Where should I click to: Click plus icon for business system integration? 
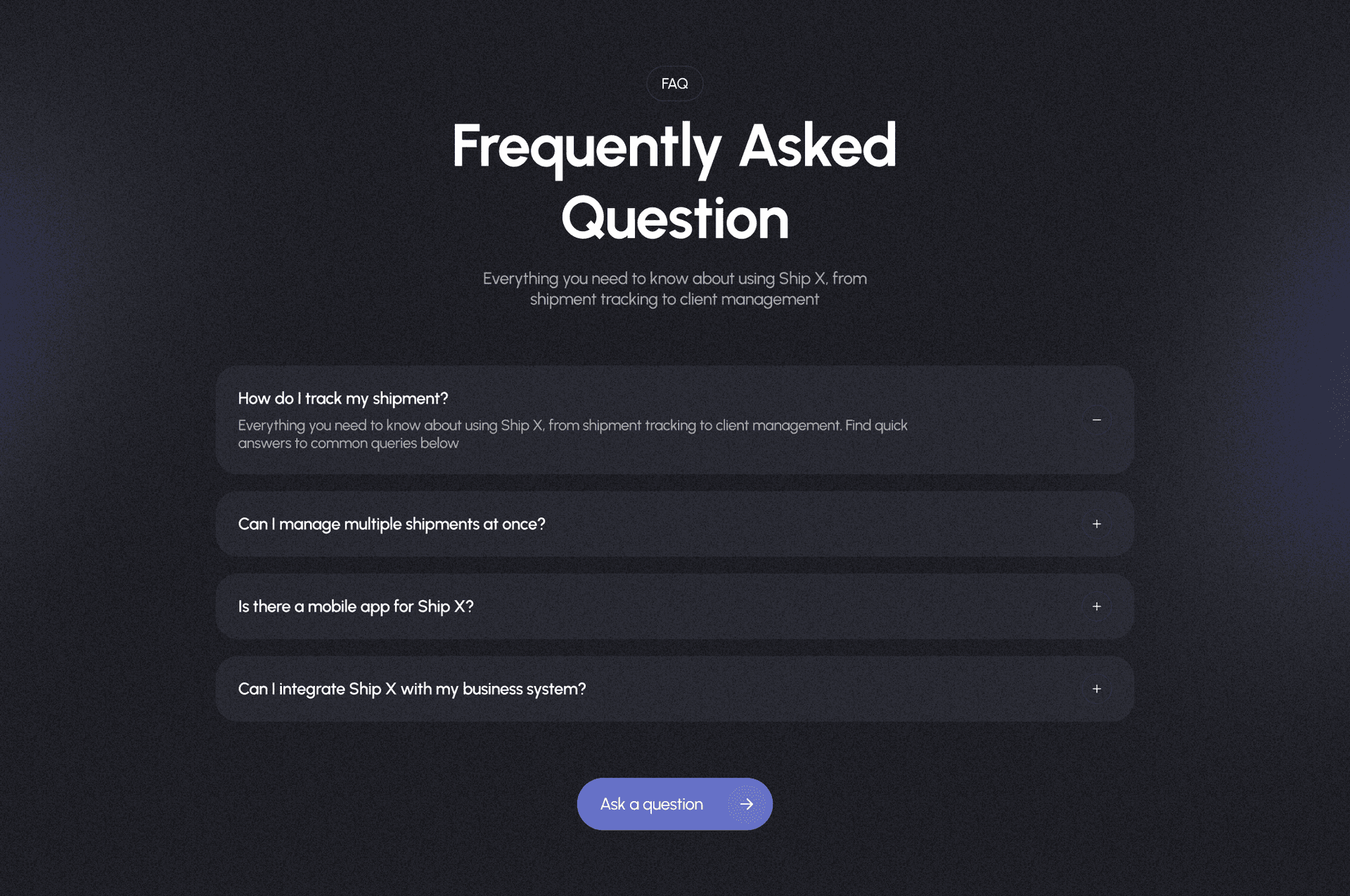pos(1096,689)
